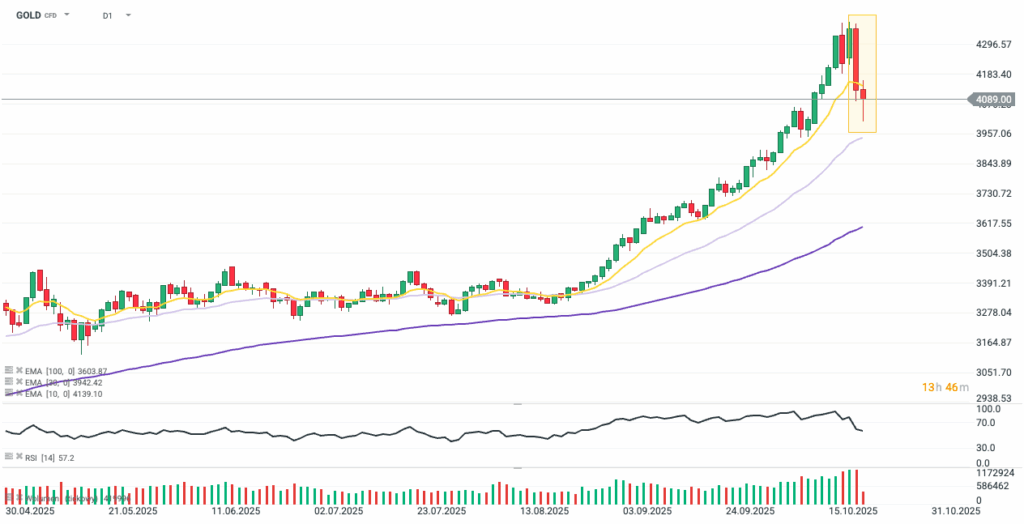This screenshot has height=524, width=1024.
Task: Remove the EMA 30 indicator
Action: click(19, 382)
